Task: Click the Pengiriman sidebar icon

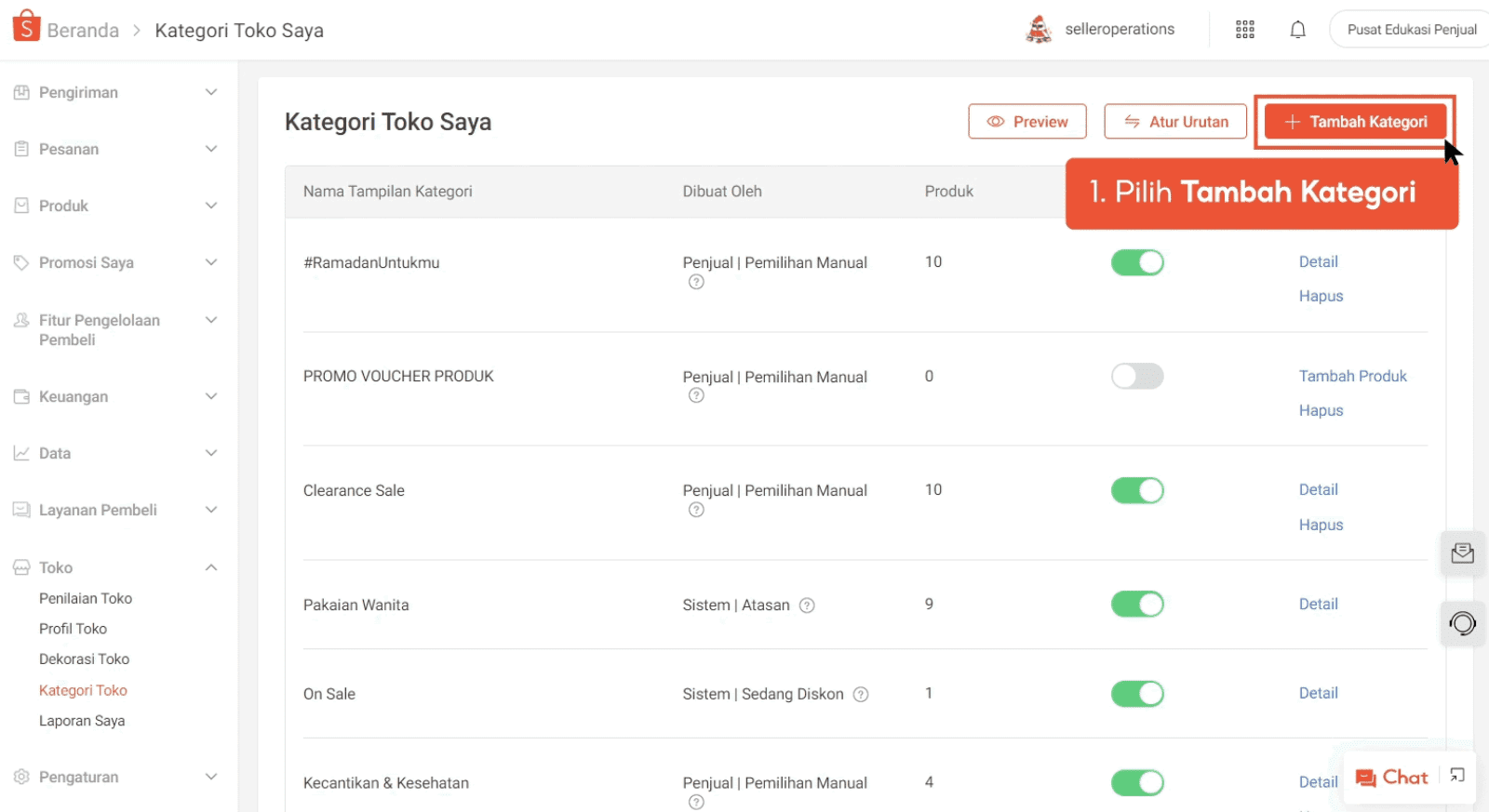Action: (21, 92)
